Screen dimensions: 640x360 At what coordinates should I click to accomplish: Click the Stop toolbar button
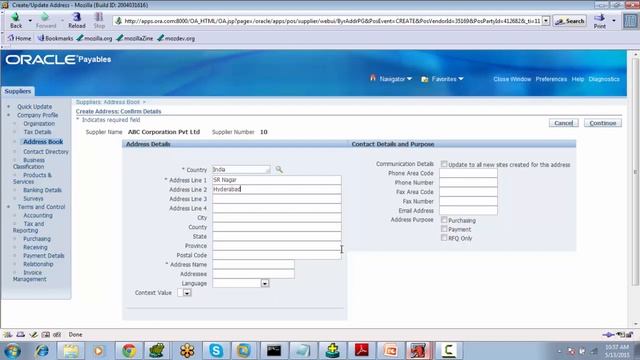[x=99, y=20]
